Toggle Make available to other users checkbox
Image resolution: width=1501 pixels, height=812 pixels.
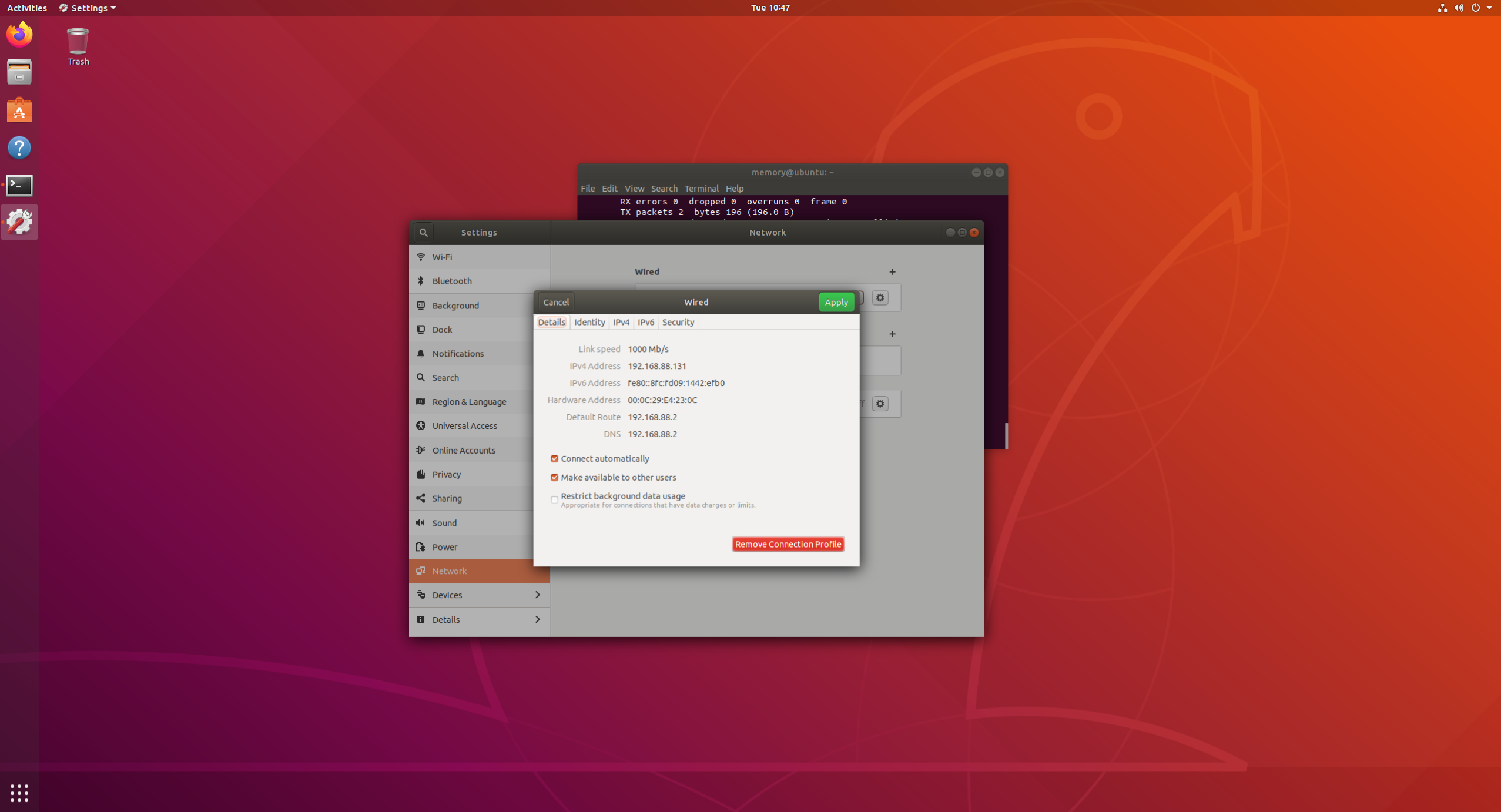[x=554, y=478]
